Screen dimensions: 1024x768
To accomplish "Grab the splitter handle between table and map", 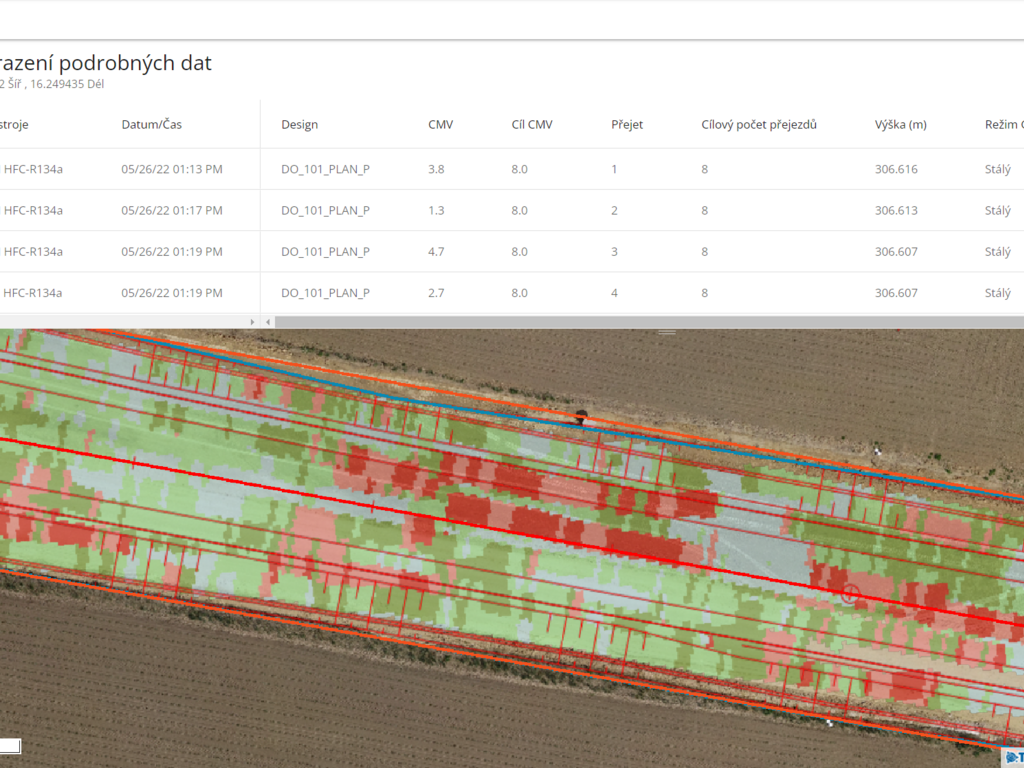I will [x=666, y=331].
